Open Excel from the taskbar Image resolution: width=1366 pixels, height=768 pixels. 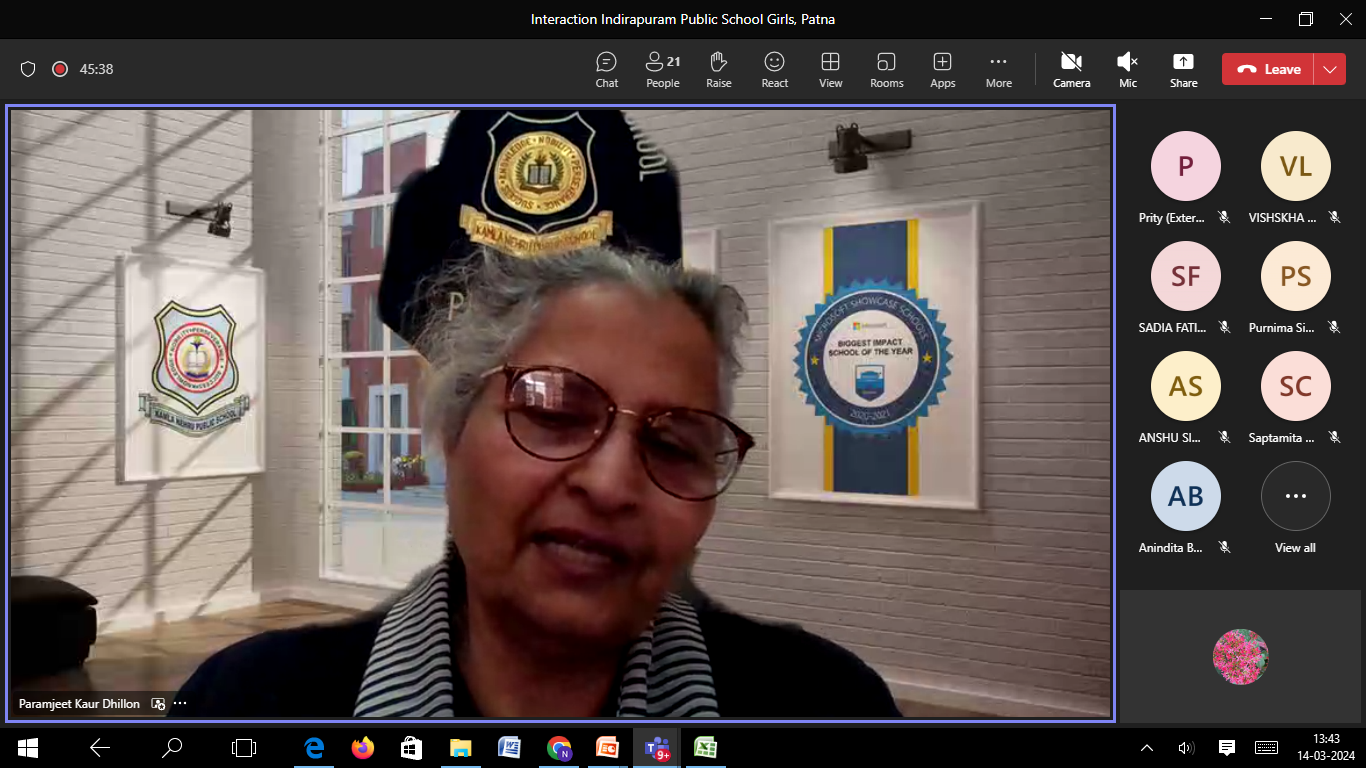click(705, 747)
